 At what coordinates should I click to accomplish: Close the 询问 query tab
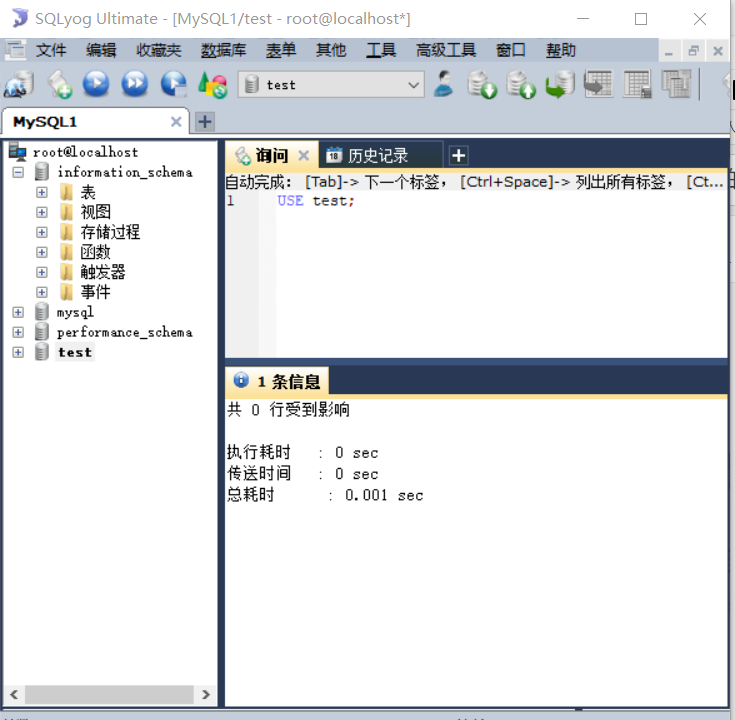[x=304, y=155]
